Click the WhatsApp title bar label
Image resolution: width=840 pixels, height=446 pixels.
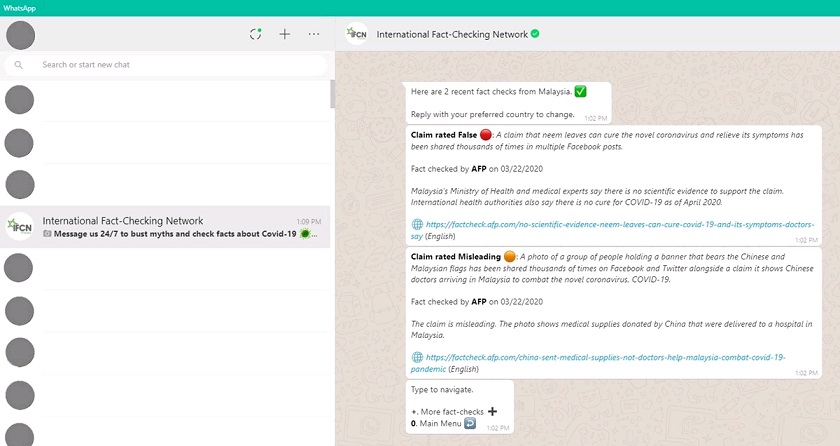pos(19,8)
